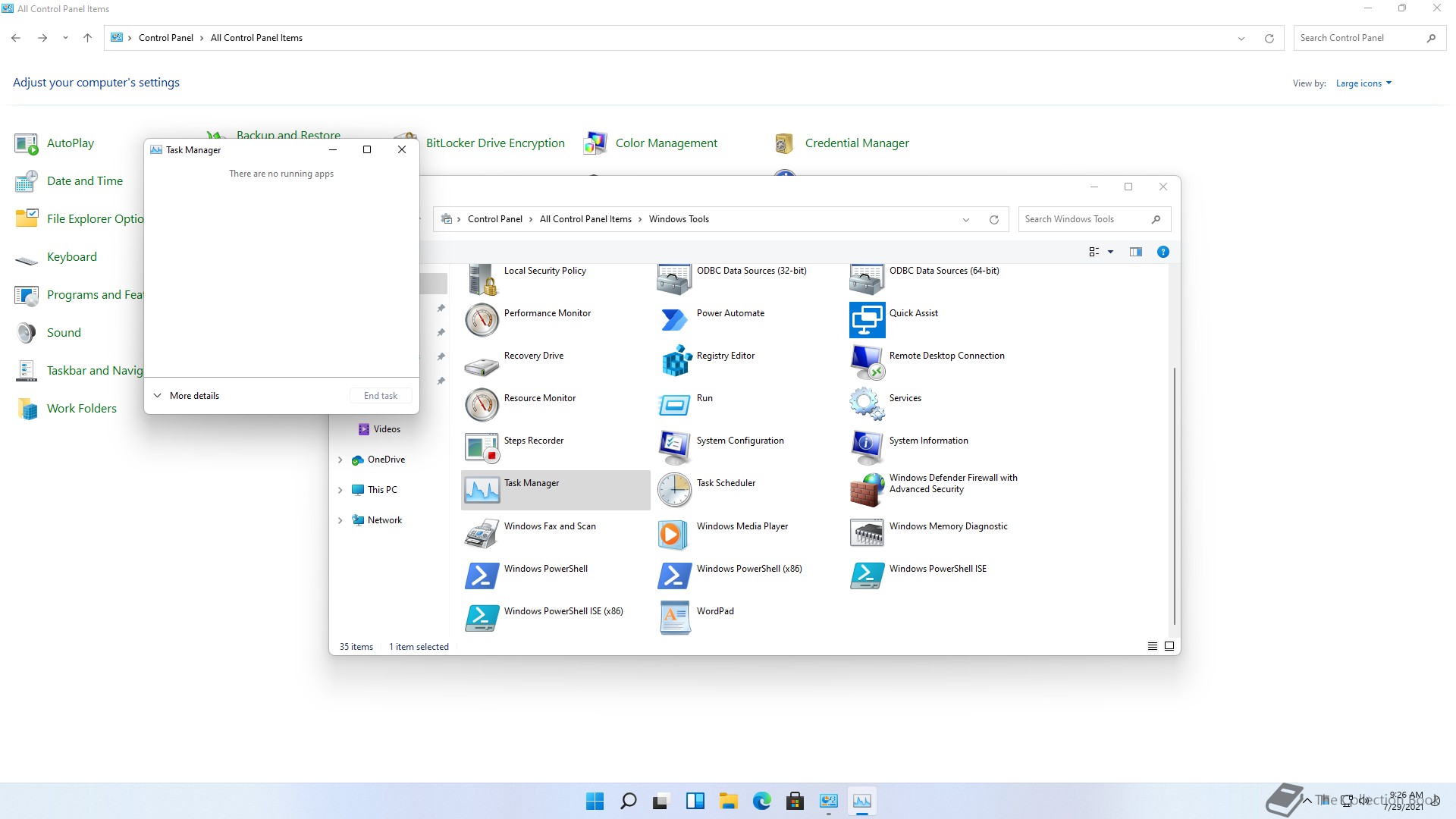Switch to details view in status bar
The image size is (1456, 819).
[1152, 646]
